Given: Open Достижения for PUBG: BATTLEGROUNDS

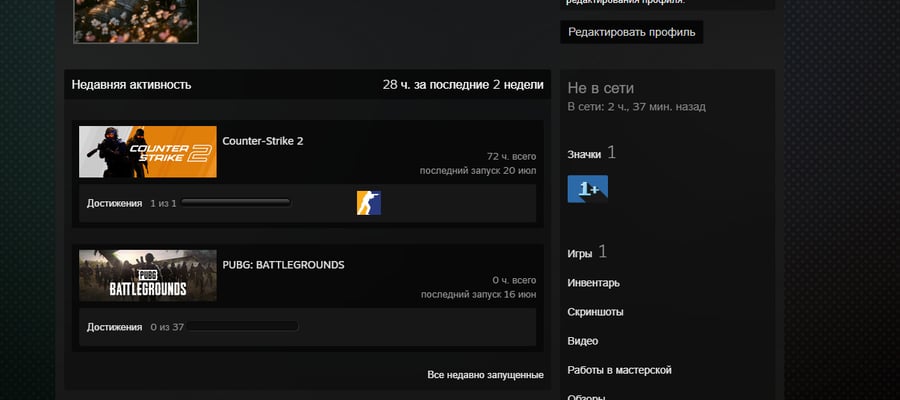Looking at the screenshot, I should click(114, 327).
